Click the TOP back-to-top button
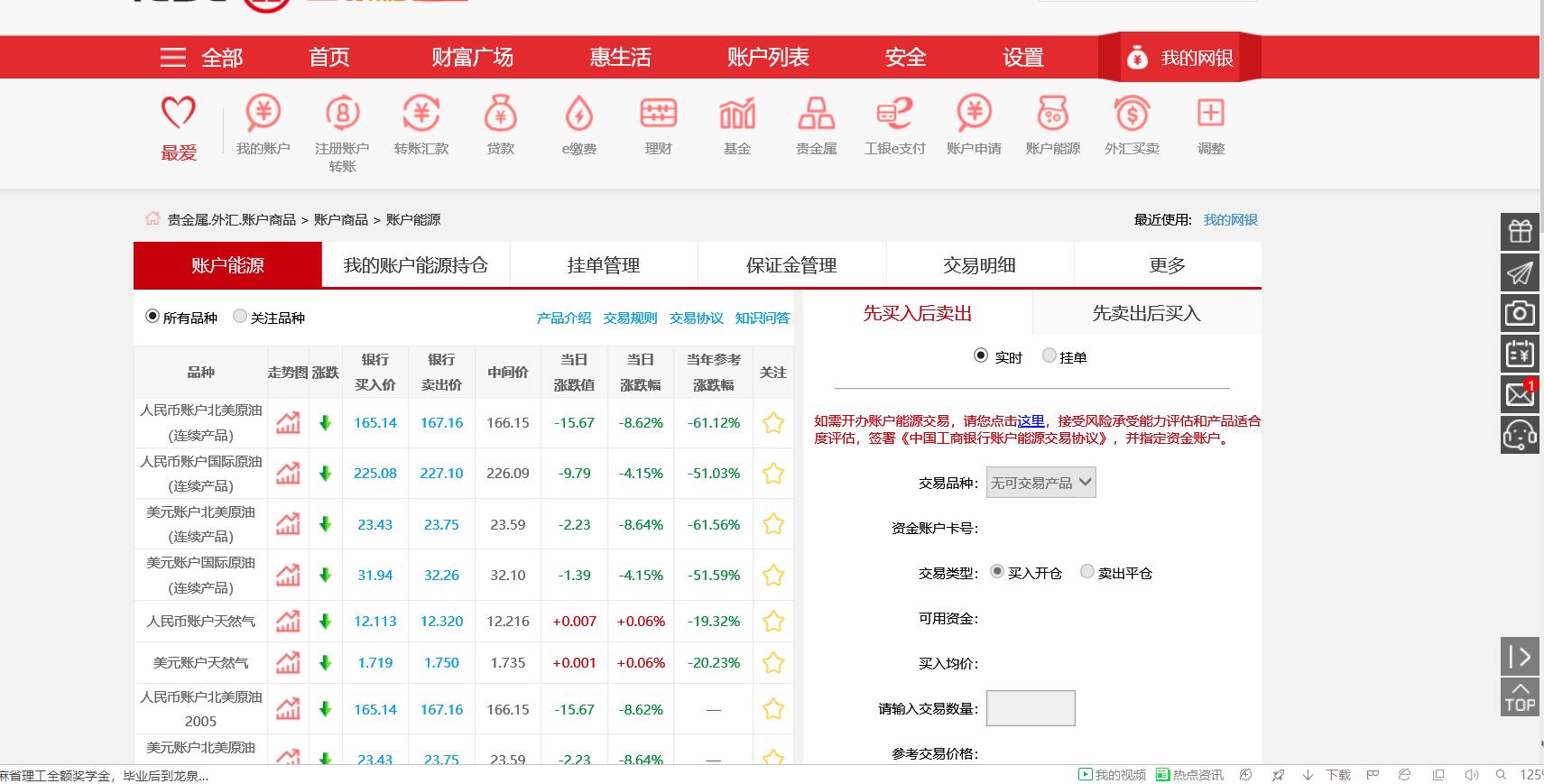Viewport: 1544px width, 784px height. (x=1520, y=696)
